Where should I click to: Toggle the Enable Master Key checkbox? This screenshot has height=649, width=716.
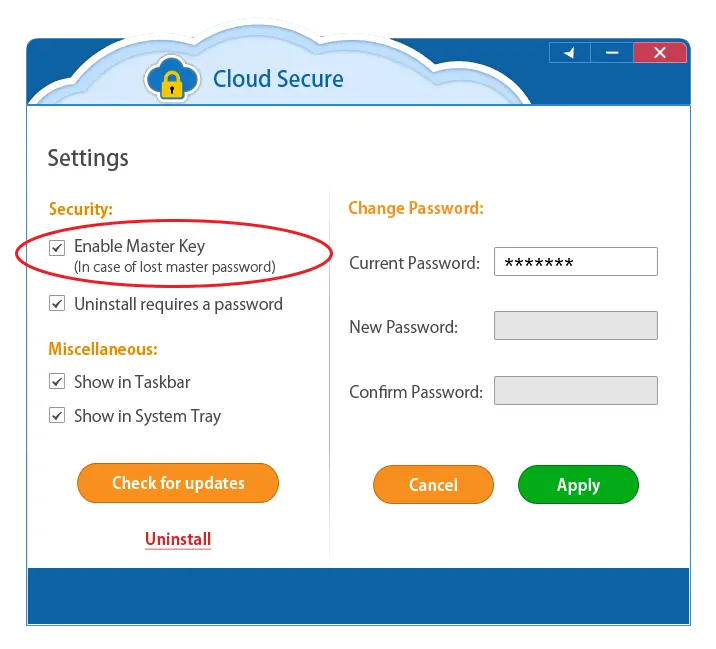click(x=57, y=248)
